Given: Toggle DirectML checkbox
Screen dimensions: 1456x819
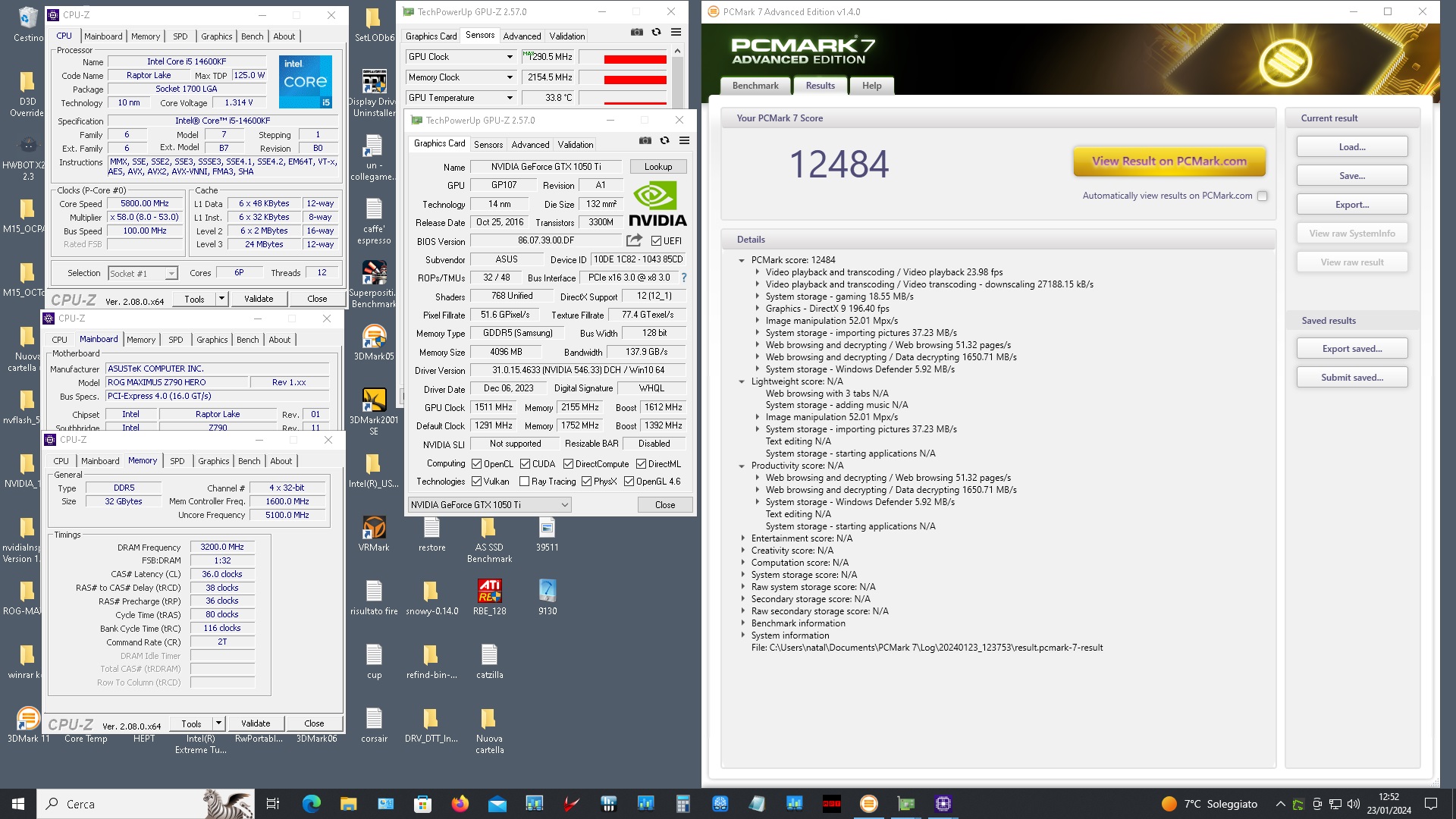Looking at the screenshot, I should 641,464.
